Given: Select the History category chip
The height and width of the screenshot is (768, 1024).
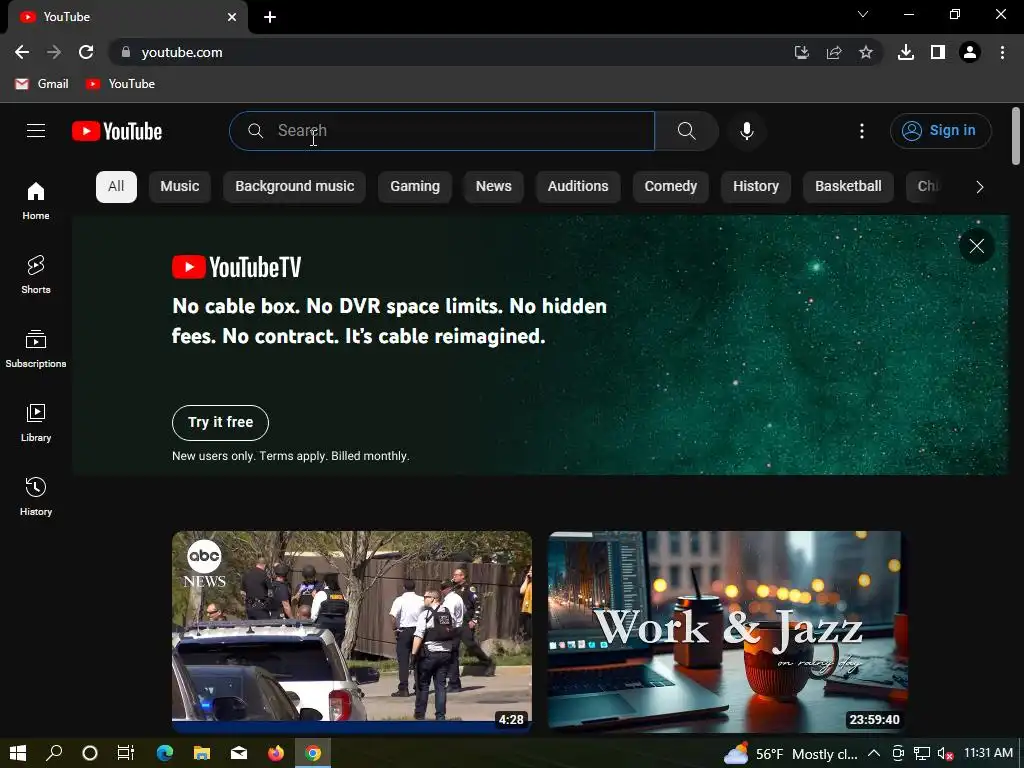Looking at the screenshot, I should (756, 187).
